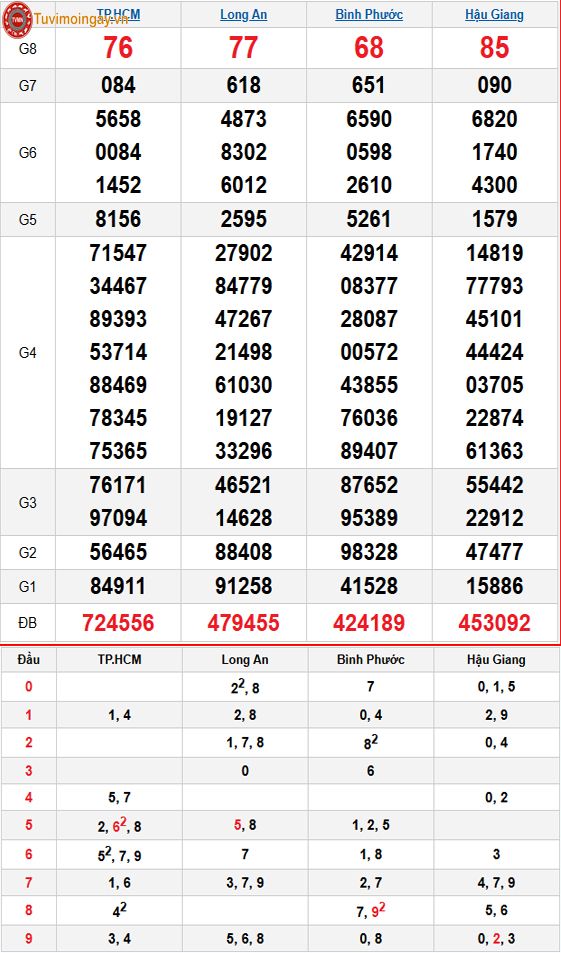
Task: Open the Long An province link
Action: (243, 14)
